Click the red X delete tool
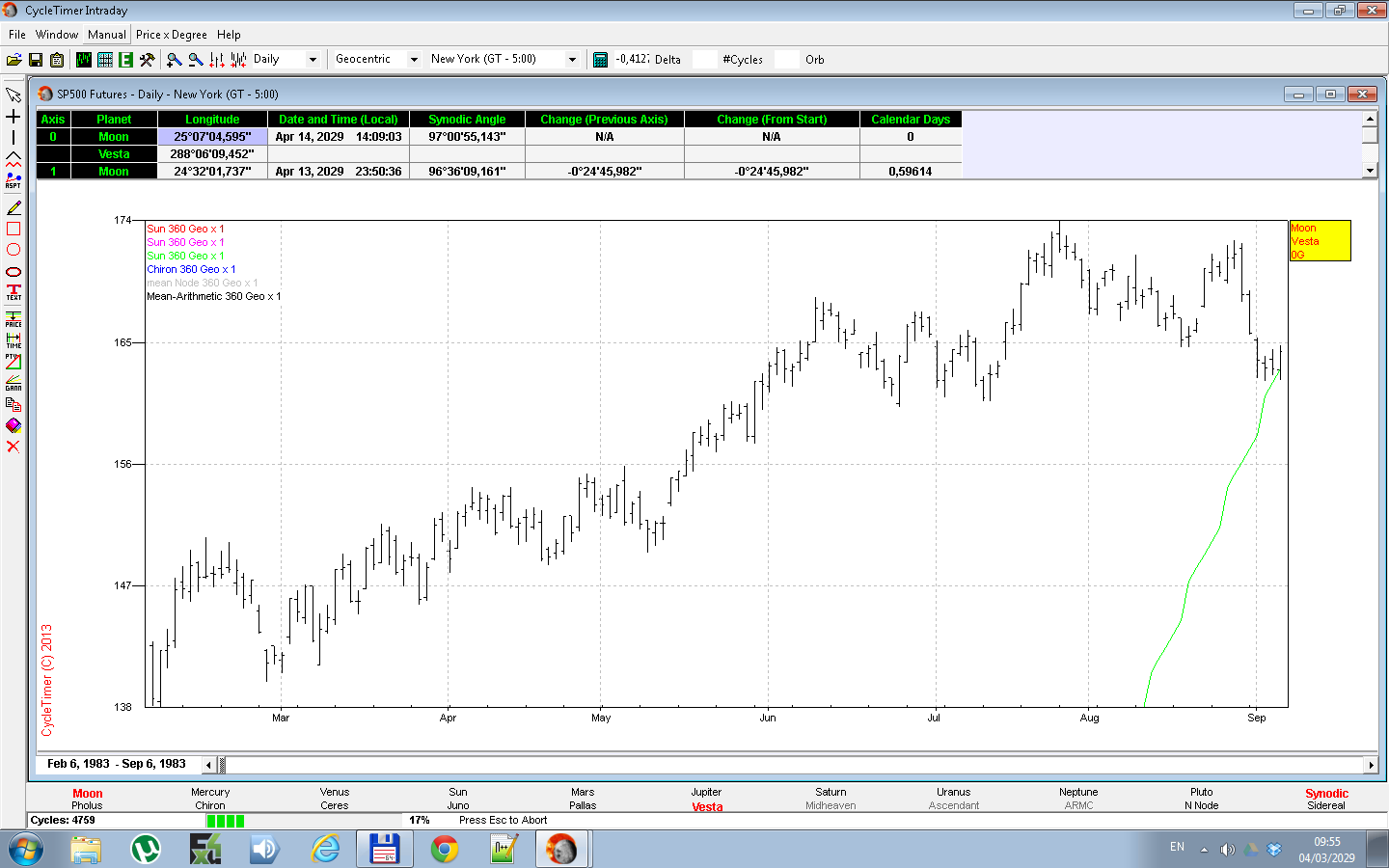 coord(14,447)
